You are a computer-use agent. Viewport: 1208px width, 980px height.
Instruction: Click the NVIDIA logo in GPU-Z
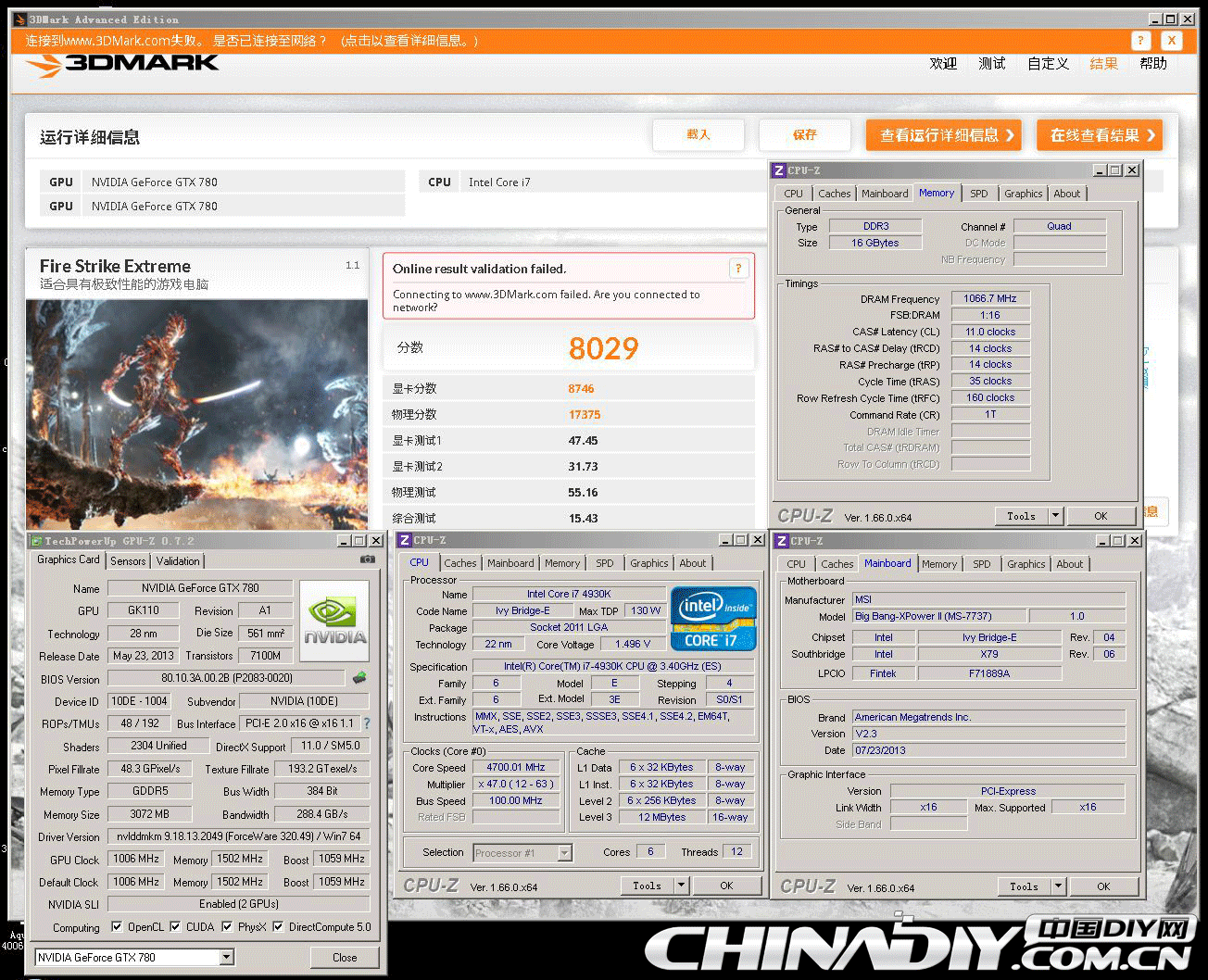click(335, 621)
